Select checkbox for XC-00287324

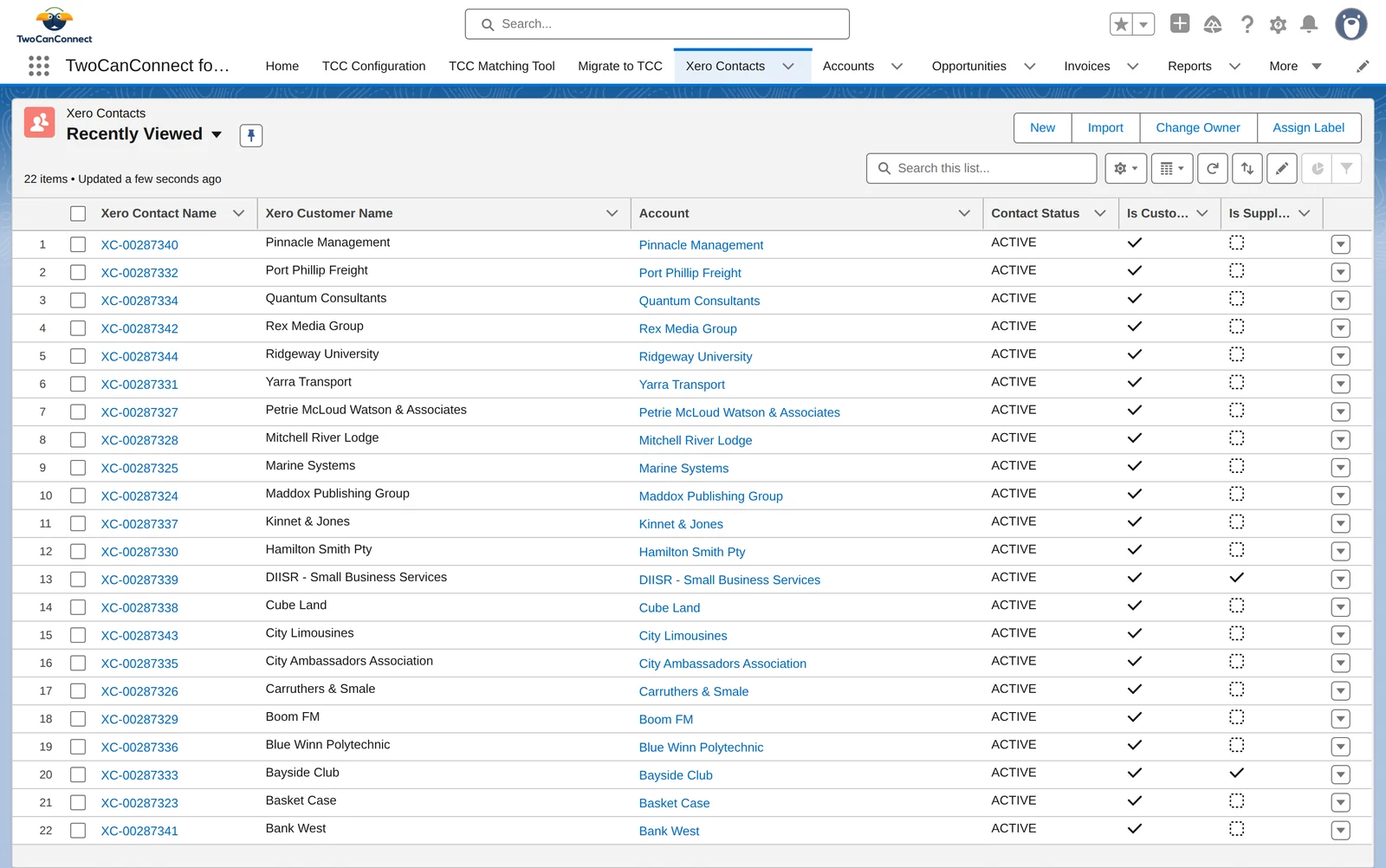tap(78, 496)
